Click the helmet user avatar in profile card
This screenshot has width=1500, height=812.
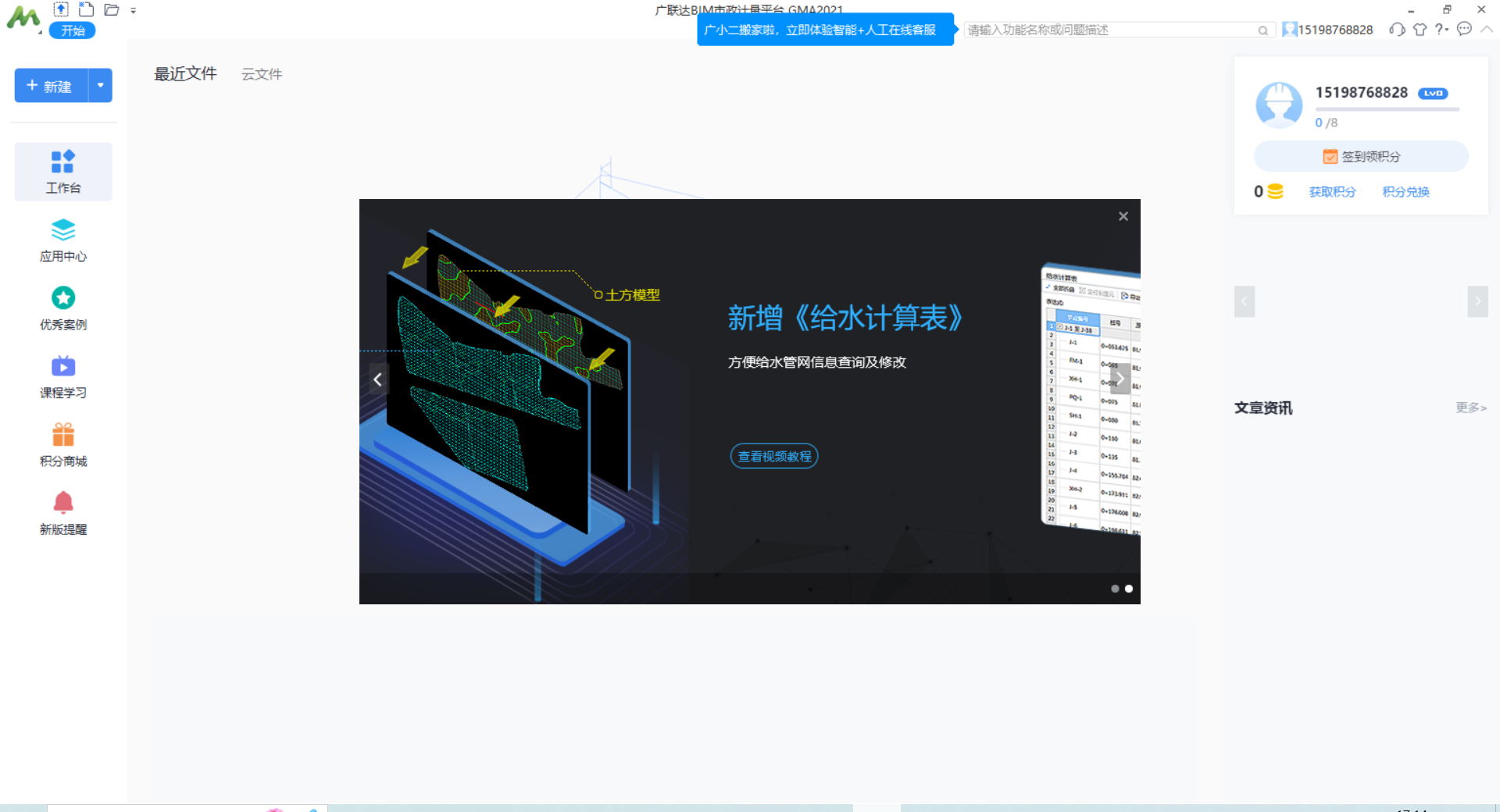[1279, 105]
